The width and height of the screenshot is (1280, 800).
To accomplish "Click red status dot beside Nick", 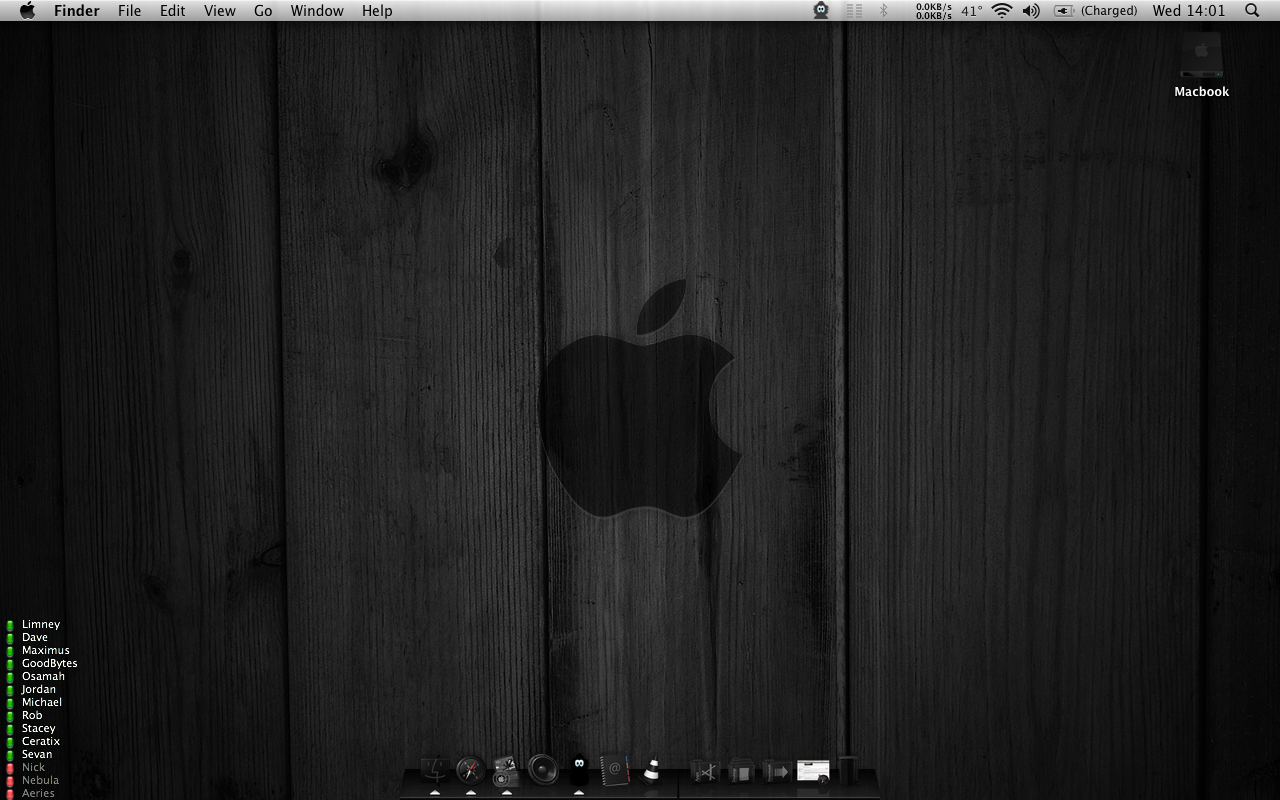I will click(10, 768).
